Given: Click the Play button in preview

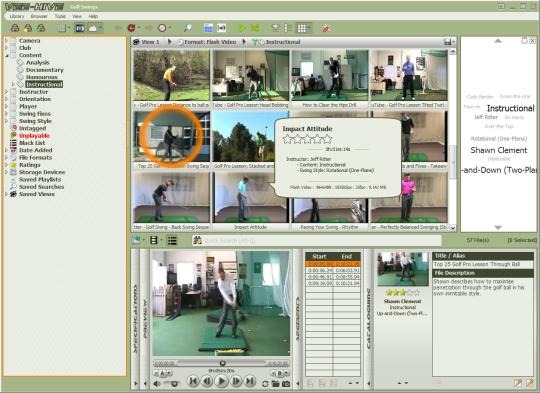Looking at the screenshot, I should pyautogui.click(x=221, y=381).
